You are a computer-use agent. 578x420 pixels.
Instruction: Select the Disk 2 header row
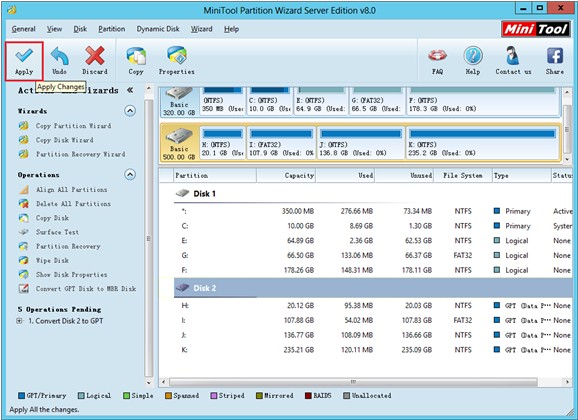[x=372, y=288]
